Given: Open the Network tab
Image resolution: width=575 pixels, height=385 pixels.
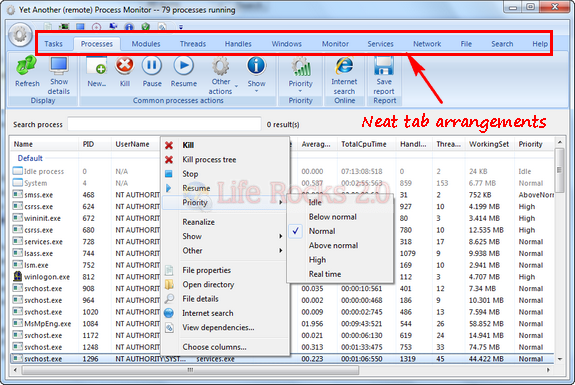Looking at the screenshot, I should point(427,44).
